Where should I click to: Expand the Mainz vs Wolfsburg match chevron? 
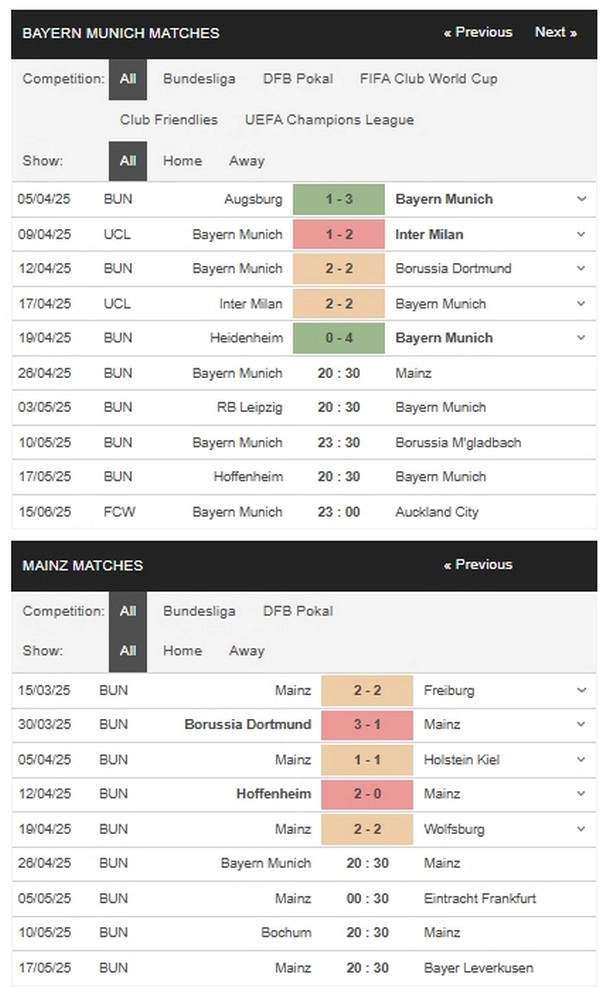(581, 829)
